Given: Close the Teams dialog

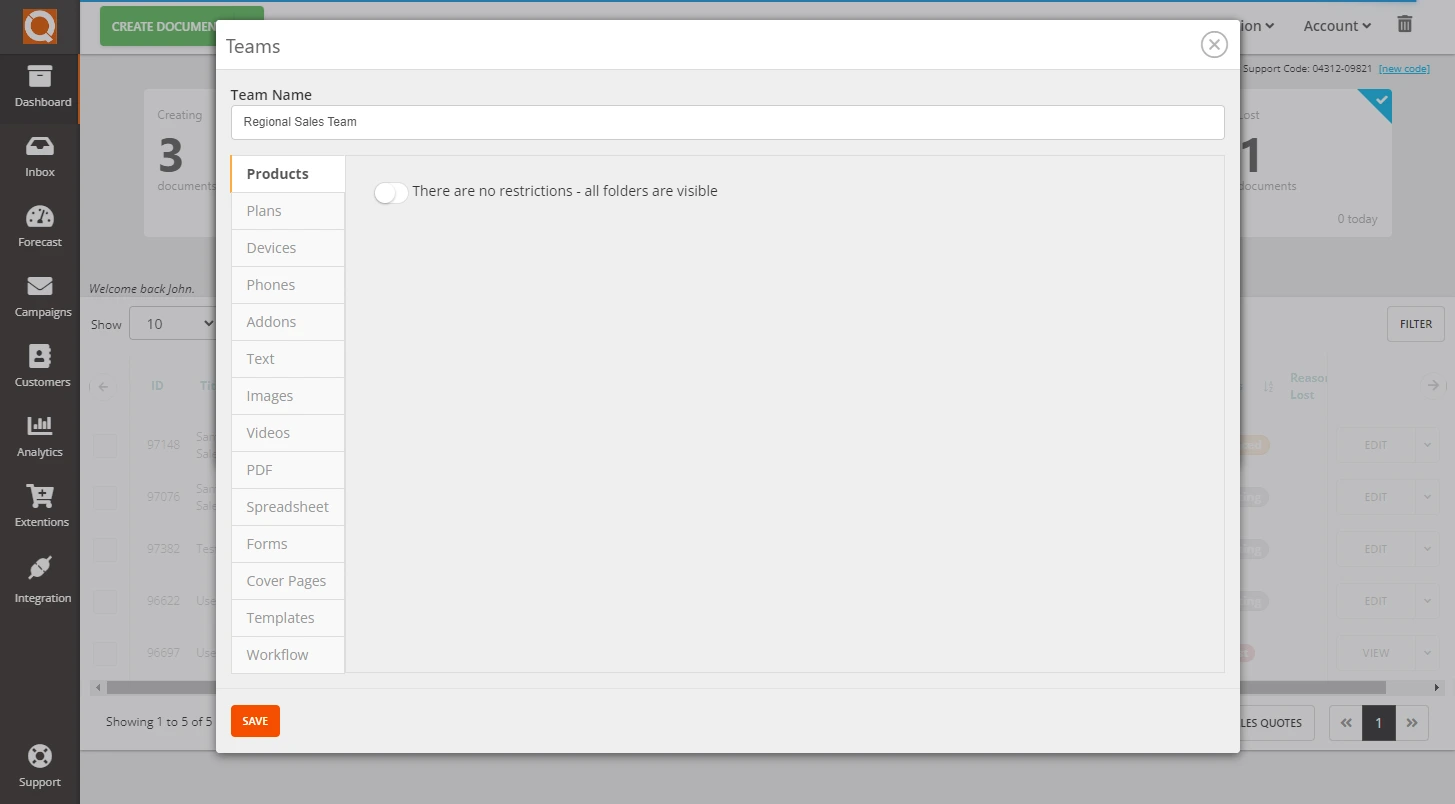Looking at the screenshot, I should coord(1214,45).
